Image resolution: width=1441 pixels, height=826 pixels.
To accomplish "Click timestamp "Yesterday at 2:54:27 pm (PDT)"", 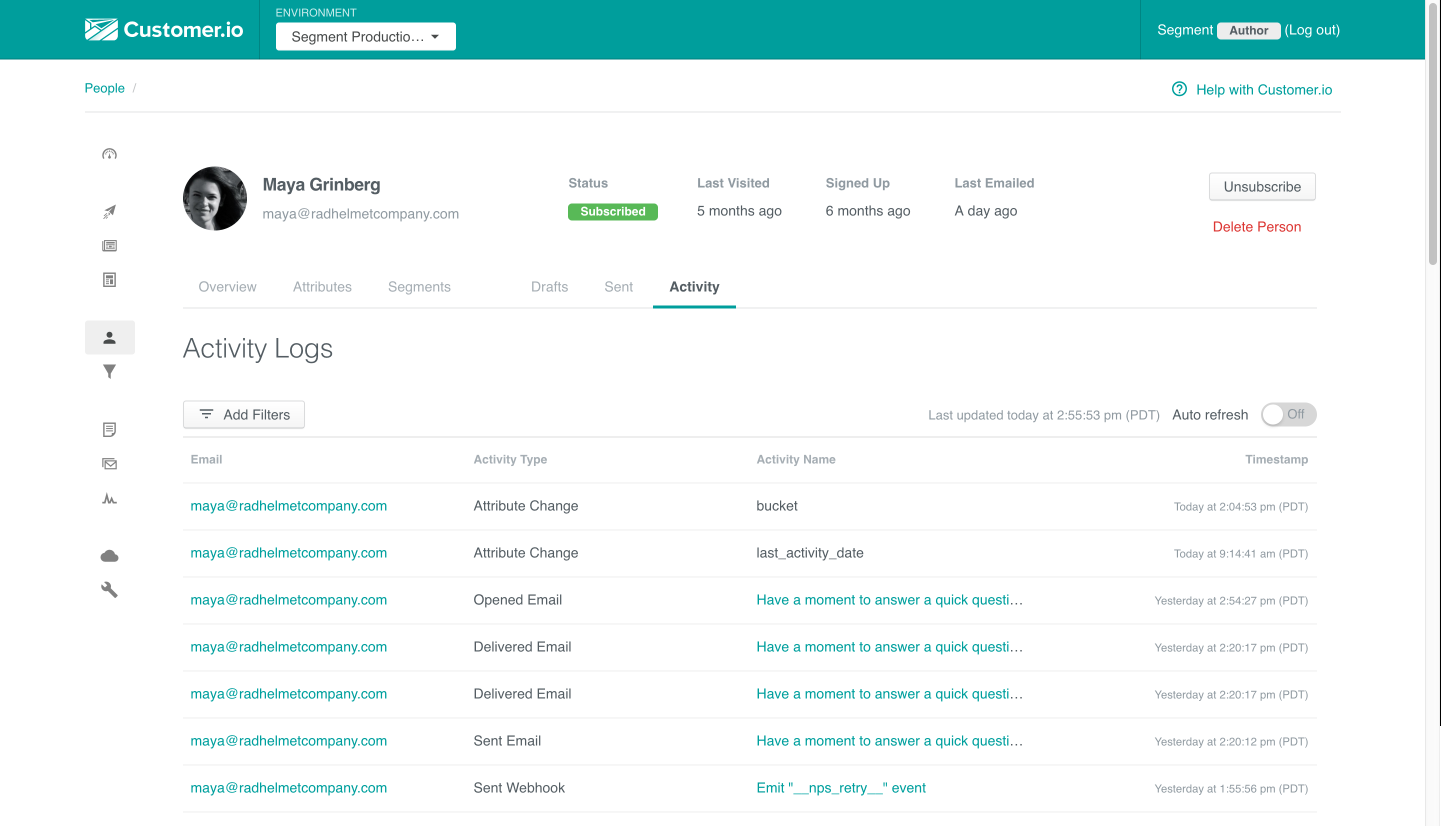I will click(x=1231, y=601).
